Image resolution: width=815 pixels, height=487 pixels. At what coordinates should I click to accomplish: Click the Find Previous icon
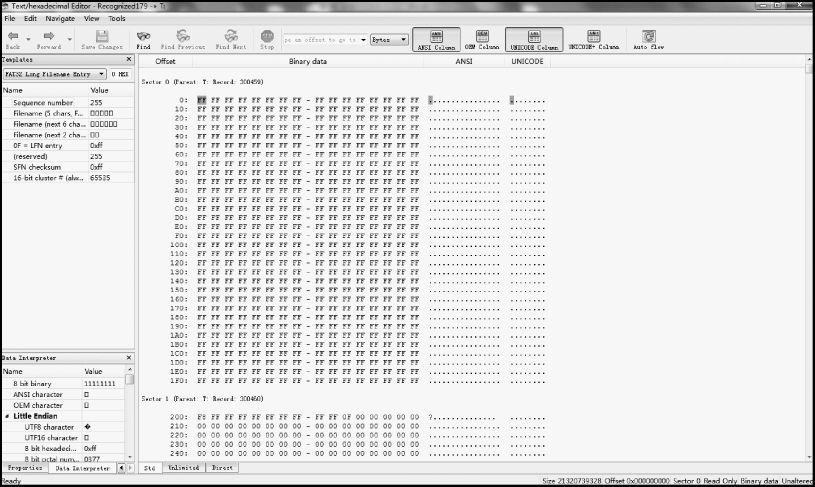point(182,36)
